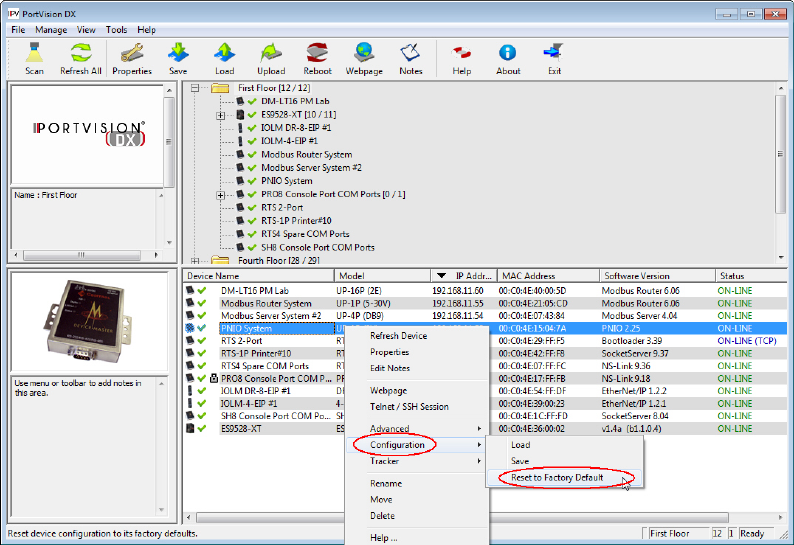Image resolution: width=794 pixels, height=545 pixels.
Task: Click the device icon of the IOLM DR-8-EIP #1 table row
Action: tap(190, 391)
